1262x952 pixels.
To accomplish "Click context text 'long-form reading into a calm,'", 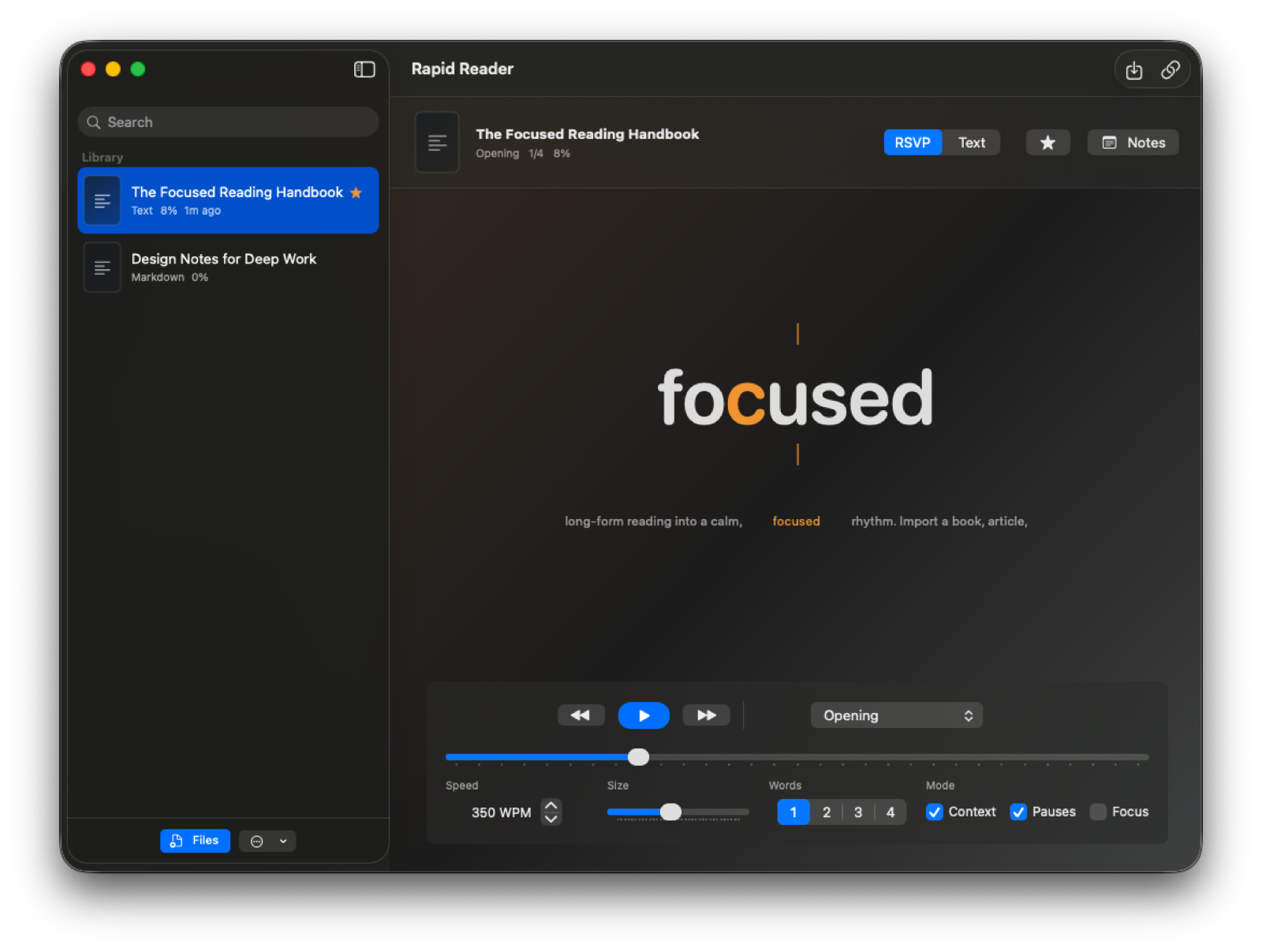I will pos(654,521).
